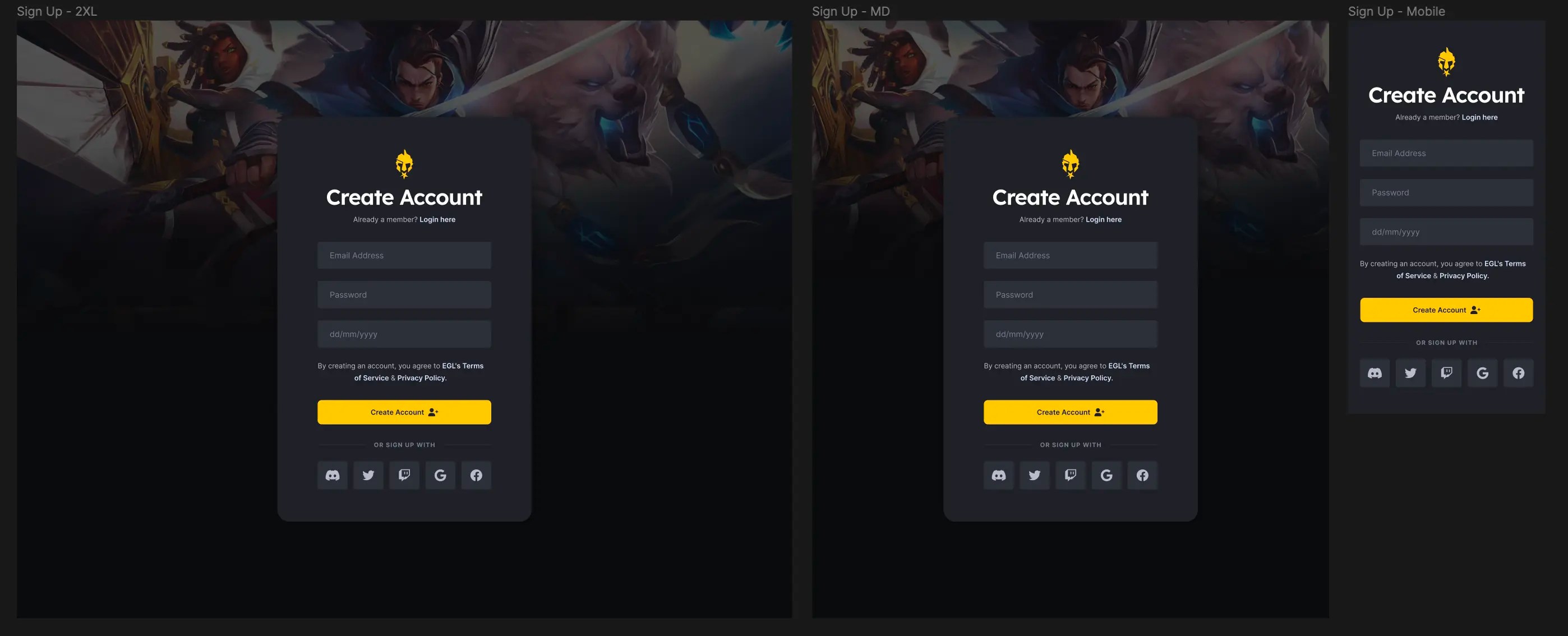Image resolution: width=1568 pixels, height=636 pixels.
Task: Click the Google icon in the 2XL form
Action: (440, 474)
